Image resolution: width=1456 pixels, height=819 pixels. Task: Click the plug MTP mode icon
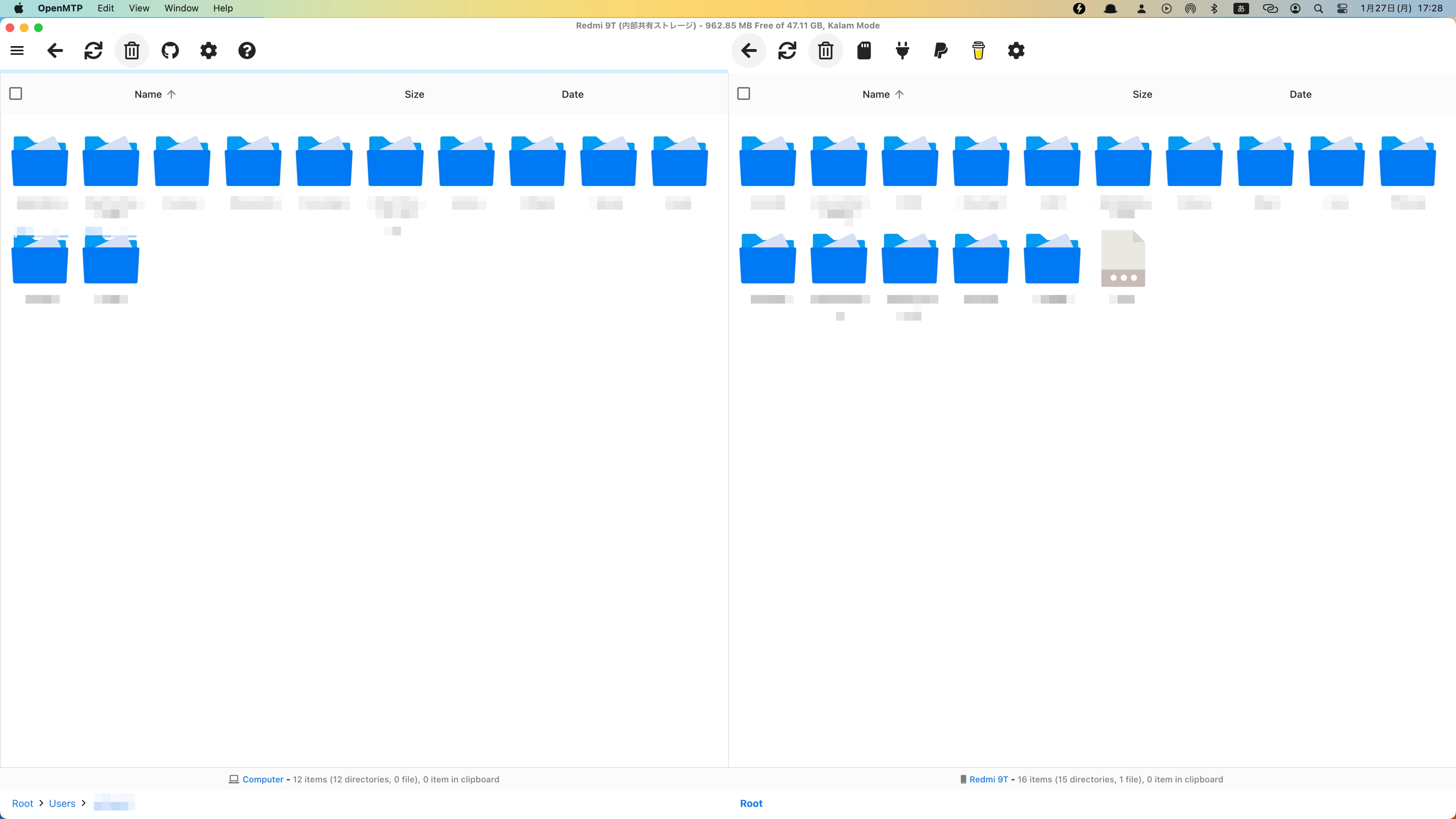[x=902, y=51]
